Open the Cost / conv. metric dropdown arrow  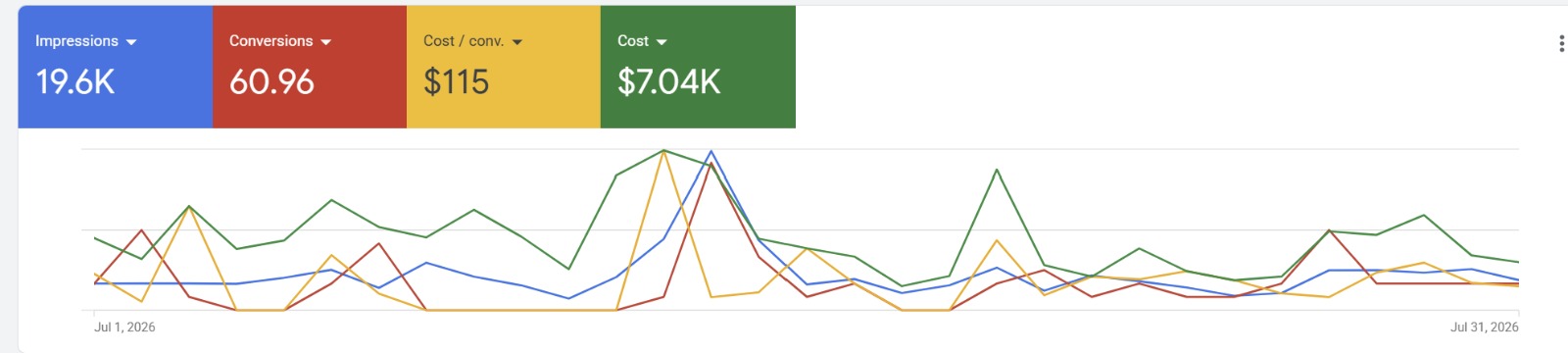[x=517, y=42]
